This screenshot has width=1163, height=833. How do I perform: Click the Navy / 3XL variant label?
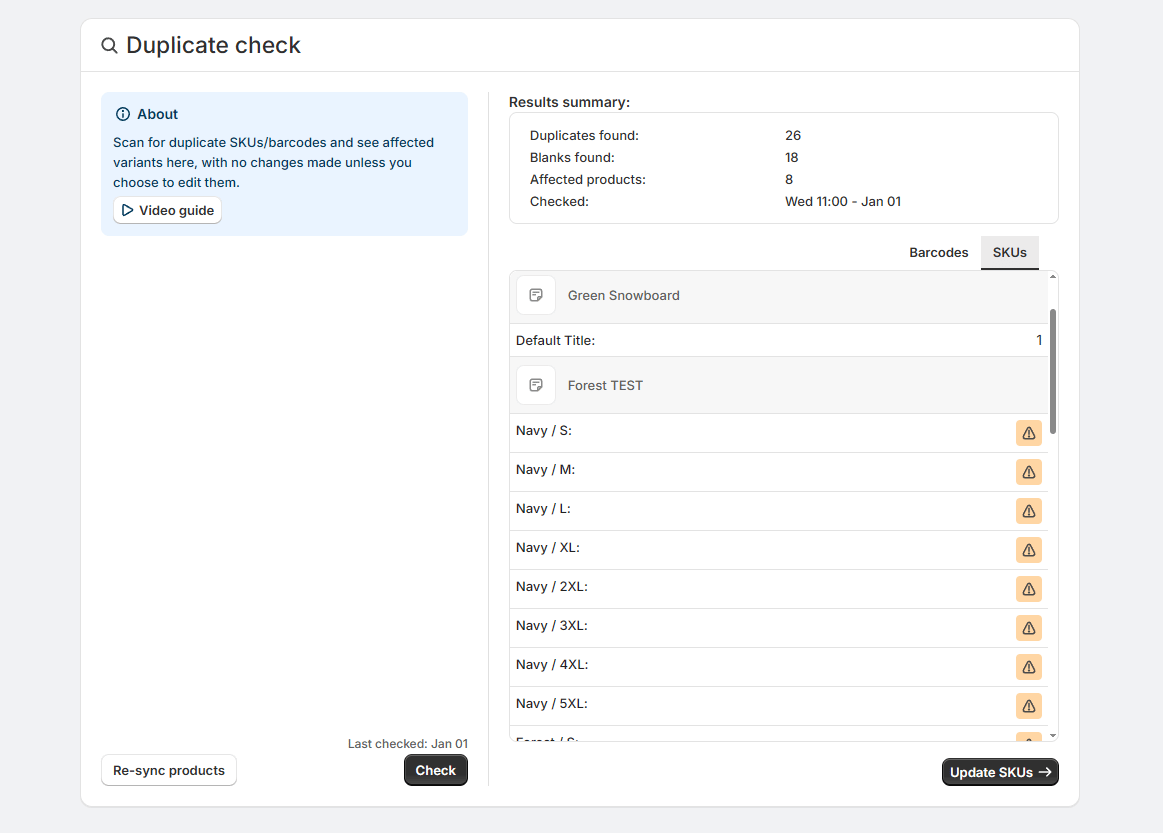pyautogui.click(x=552, y=626)
